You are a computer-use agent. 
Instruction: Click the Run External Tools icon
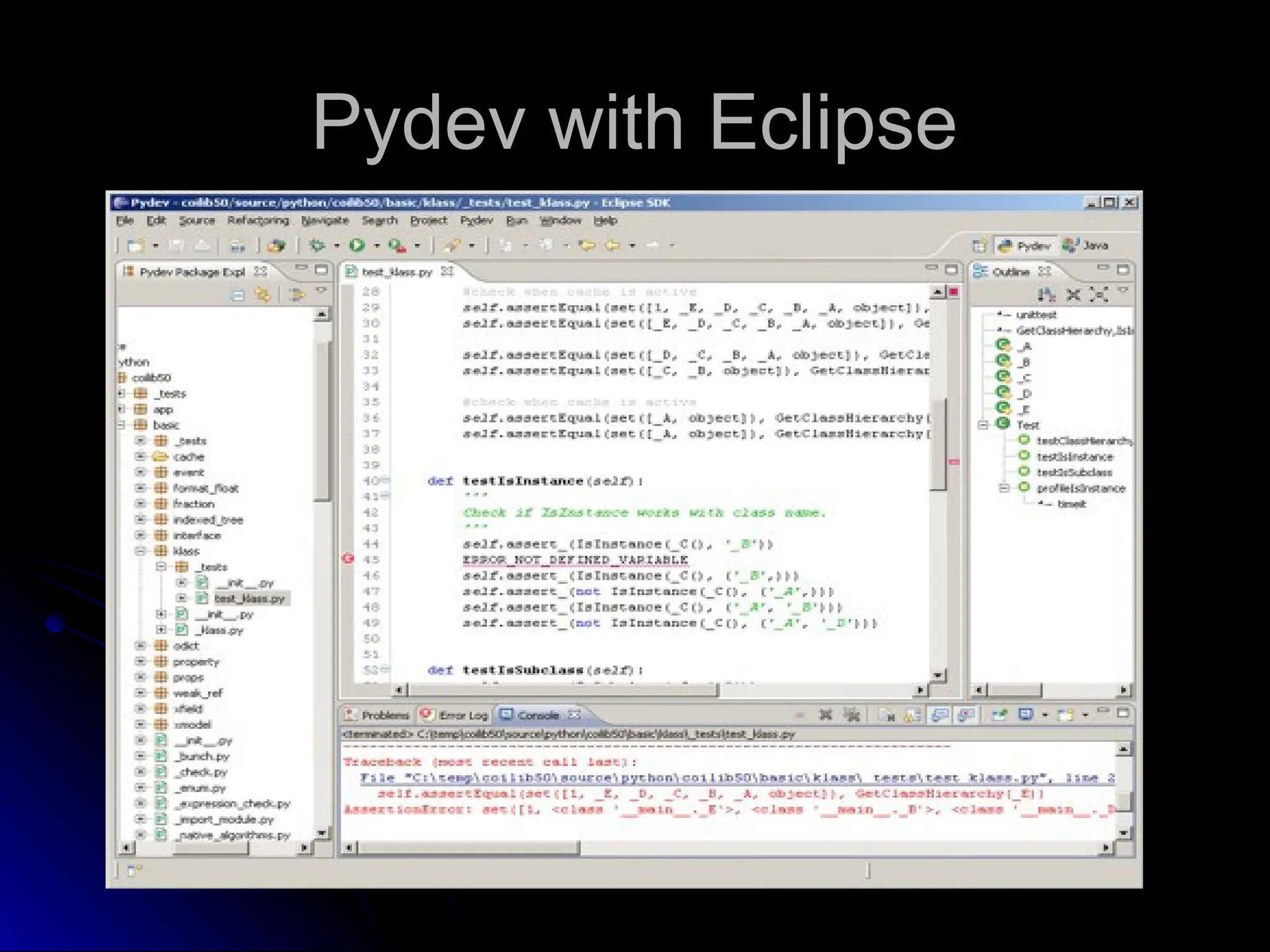pyautogui.click(x=397, y=245)
